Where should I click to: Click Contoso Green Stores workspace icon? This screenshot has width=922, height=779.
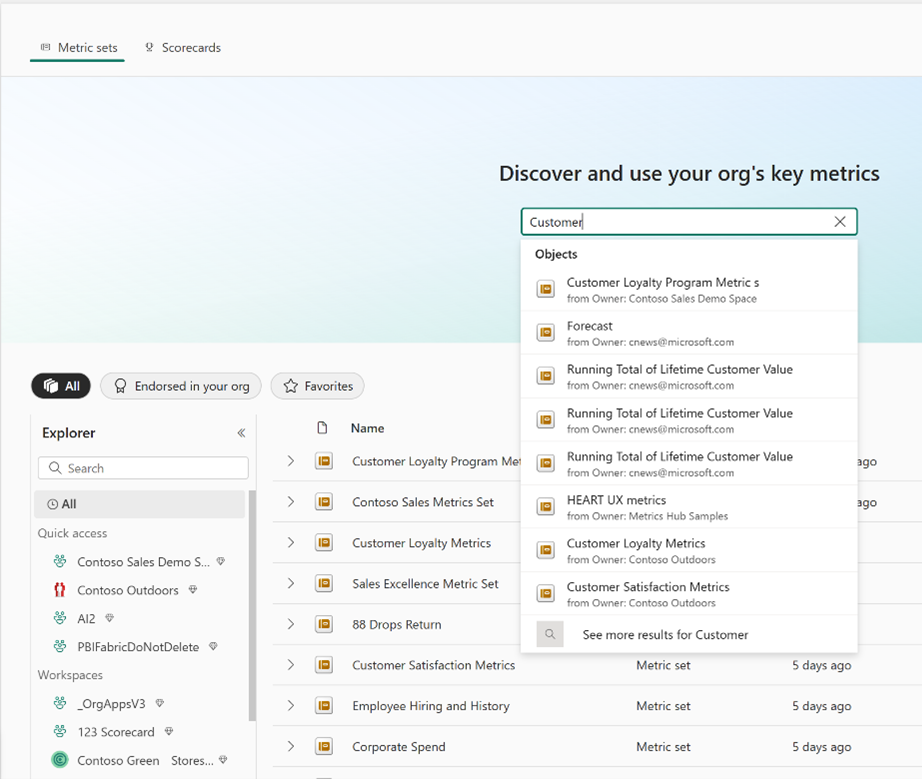coord(60,760)
